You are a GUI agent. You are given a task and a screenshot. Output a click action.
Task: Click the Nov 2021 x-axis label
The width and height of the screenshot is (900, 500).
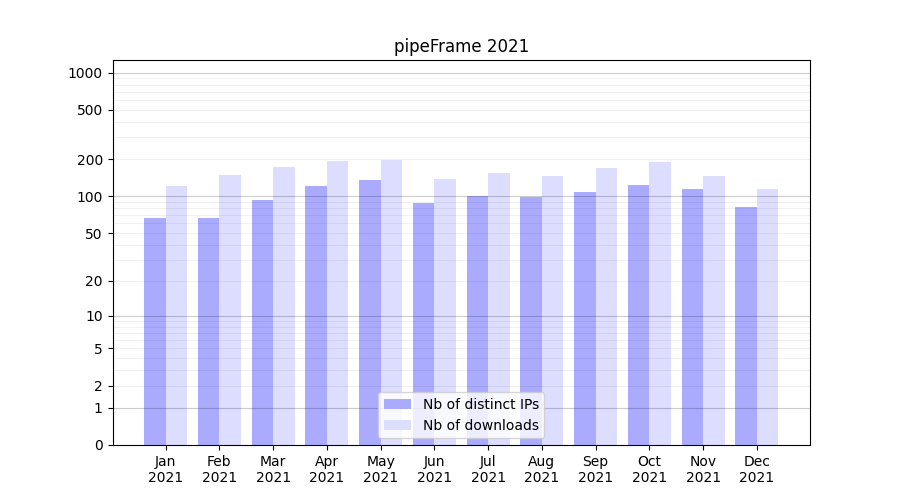pos(703,469)
